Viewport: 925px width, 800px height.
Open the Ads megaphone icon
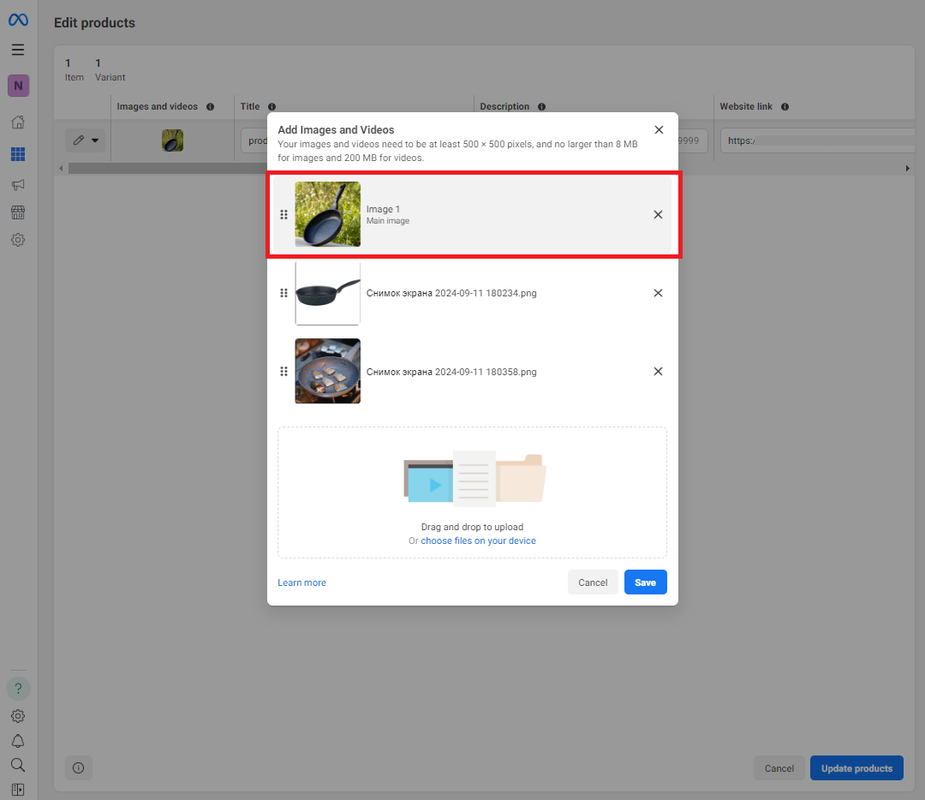18,185
